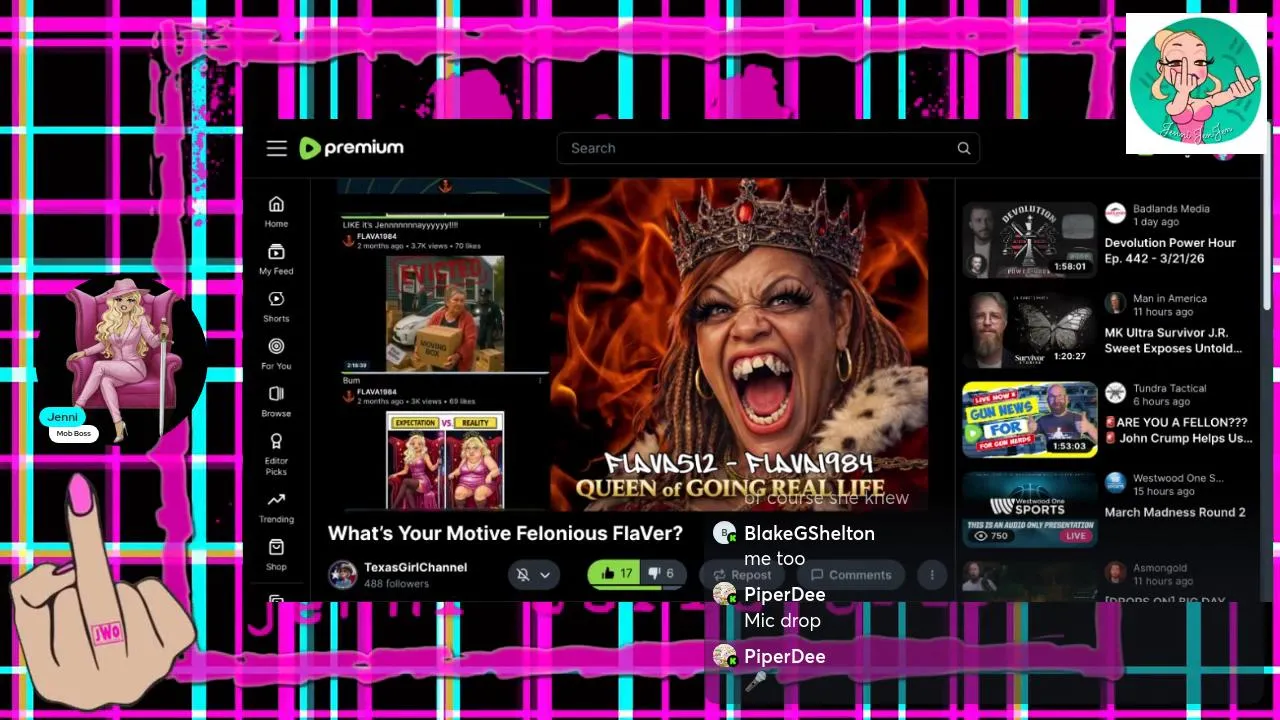Open the hamburger menu next to the premium logo
The width and height of the screenshot is (1280, 720).
(x=277, y=148)
